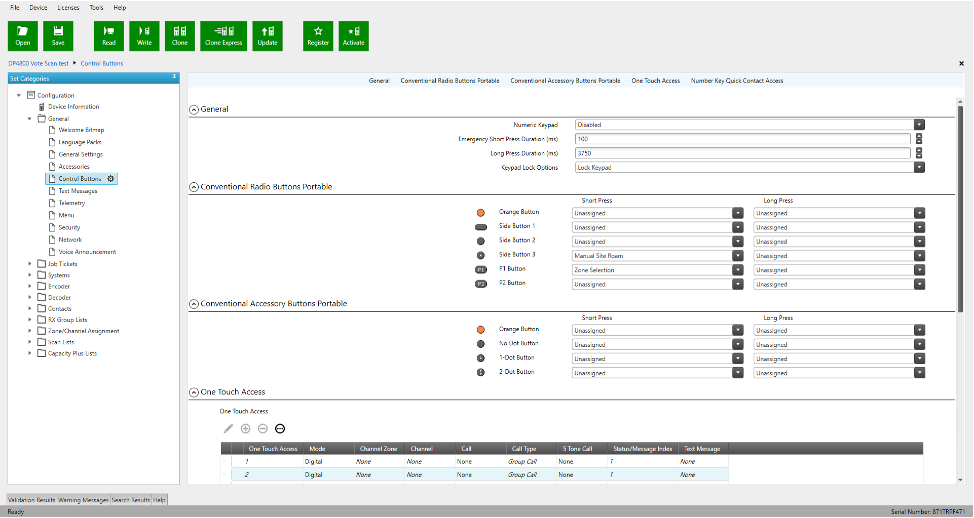The image size is (974, 518).
Task: Click the Long Press Duration input field
Action: click(x=742, y=153)
